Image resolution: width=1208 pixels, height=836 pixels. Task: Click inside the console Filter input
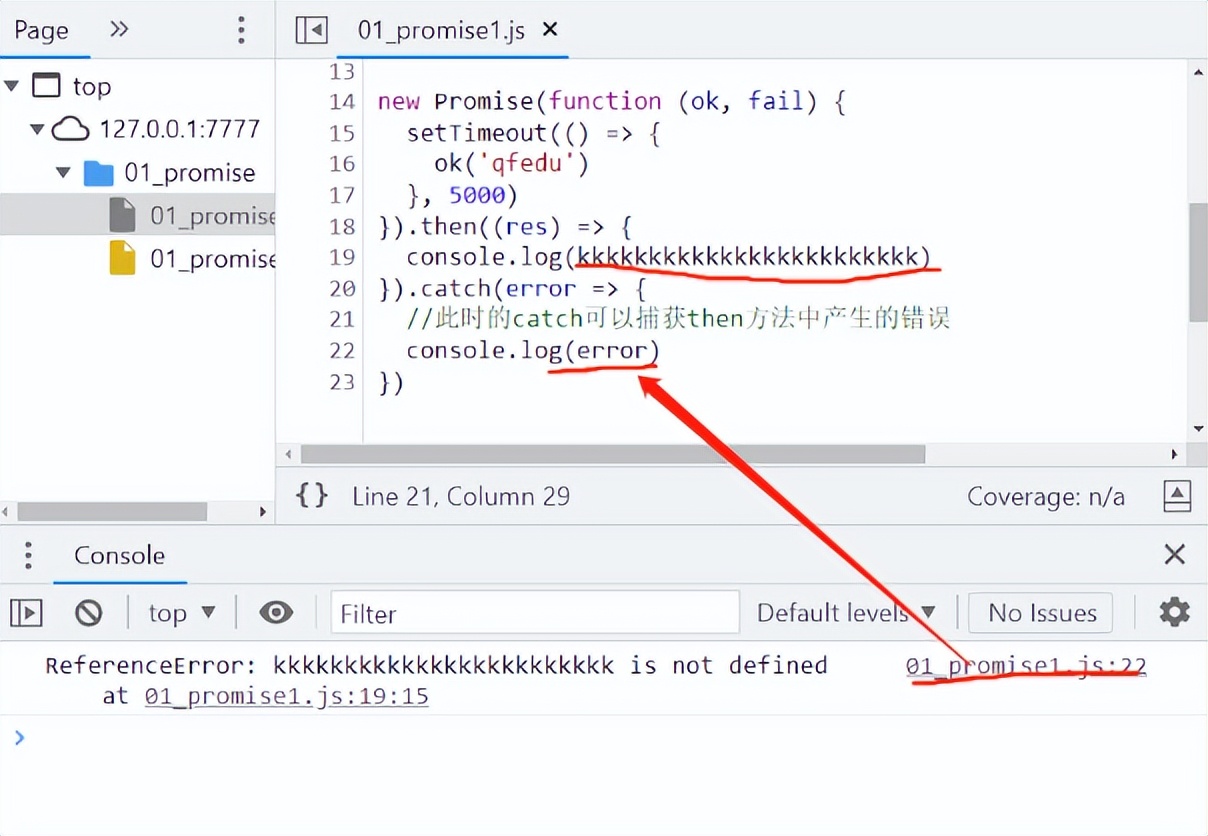(x=534, y=612)
